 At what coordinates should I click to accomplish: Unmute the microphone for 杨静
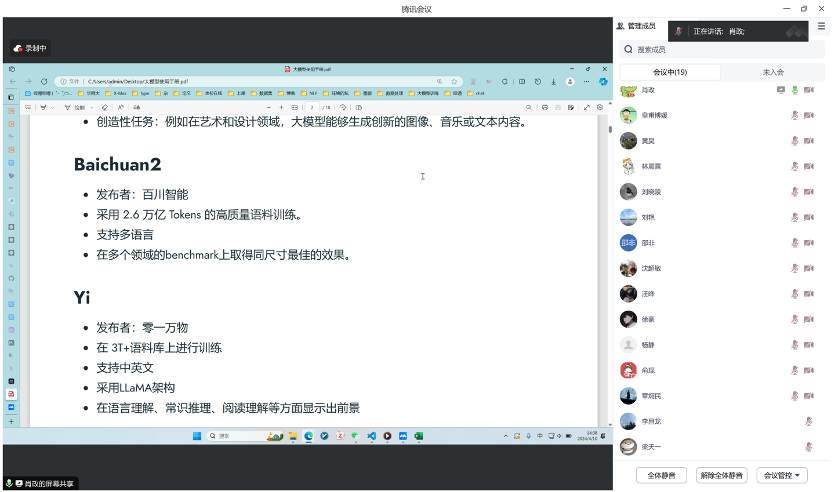click(795, 344)
